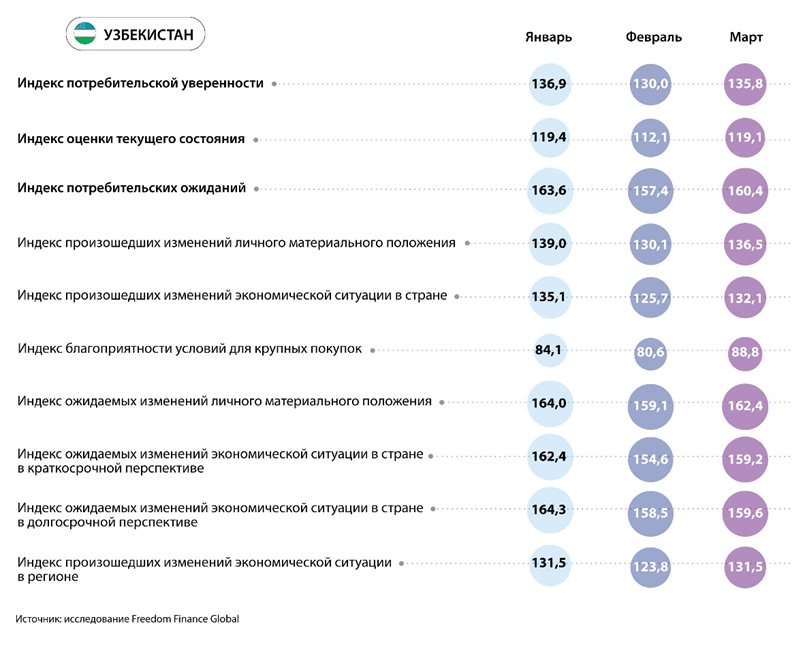Click the Индекс потребительской уверенности row label
The image size is (803, 645).
141,84
